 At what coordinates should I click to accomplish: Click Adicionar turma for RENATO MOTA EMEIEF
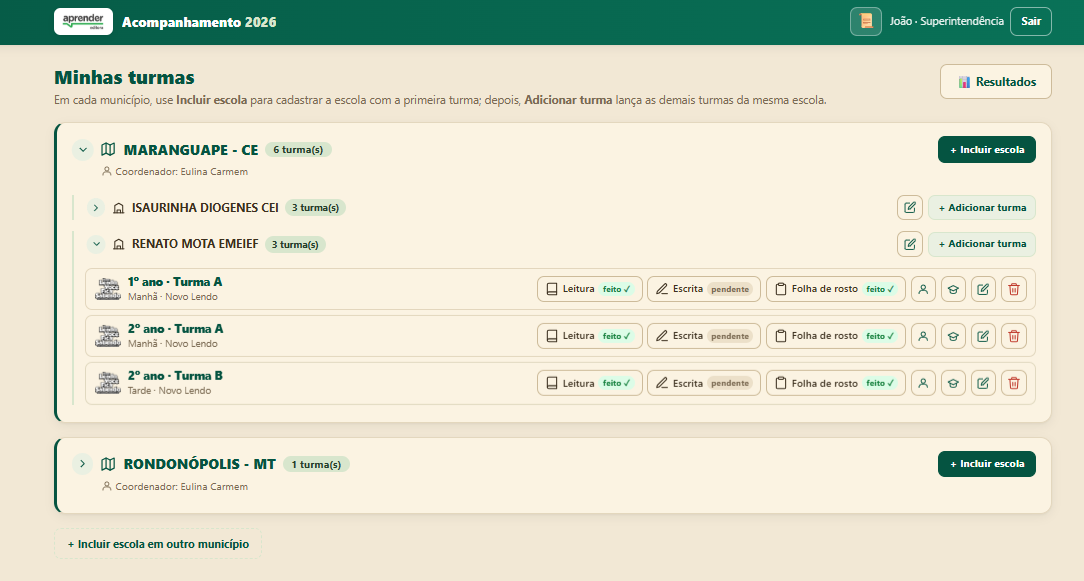click(x=982, y=244)
